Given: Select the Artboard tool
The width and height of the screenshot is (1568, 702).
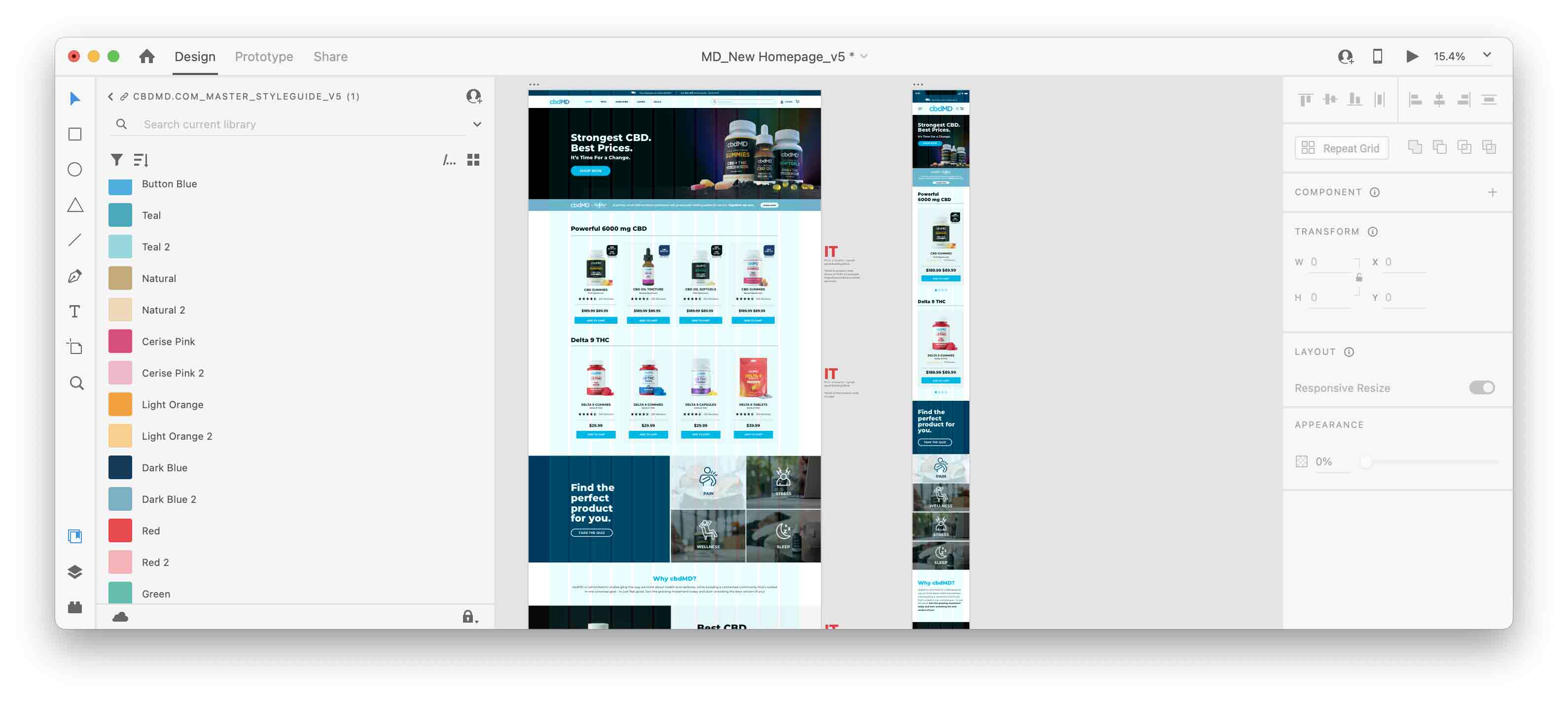Looking at the screenshot, I should tap(75, 347).
